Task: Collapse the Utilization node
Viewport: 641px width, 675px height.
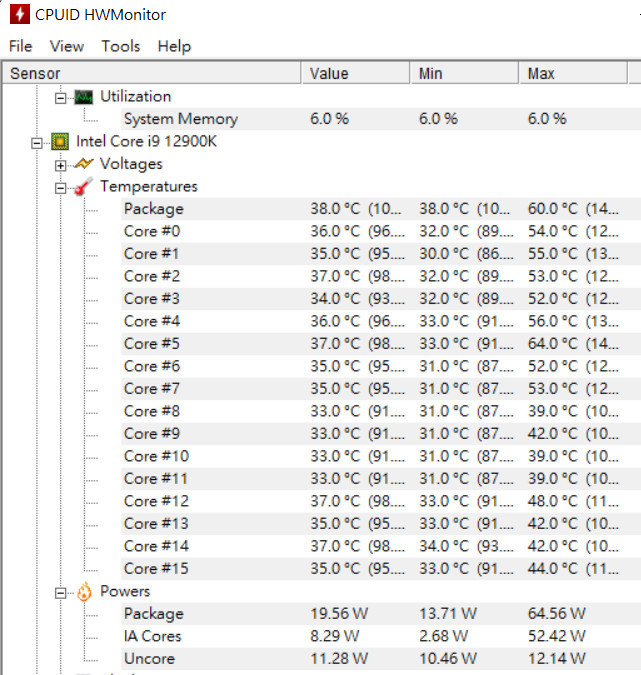Action: [60, 99]
